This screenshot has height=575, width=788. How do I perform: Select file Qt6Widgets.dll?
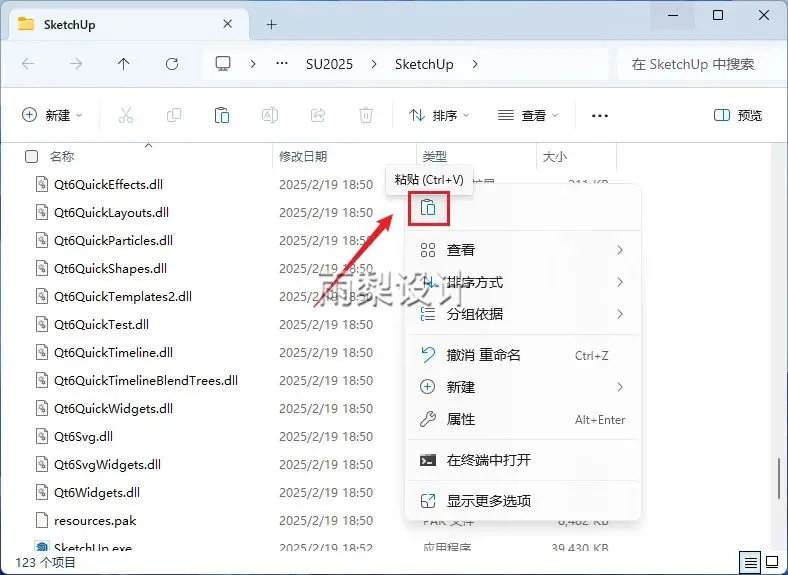coord(96,492)
